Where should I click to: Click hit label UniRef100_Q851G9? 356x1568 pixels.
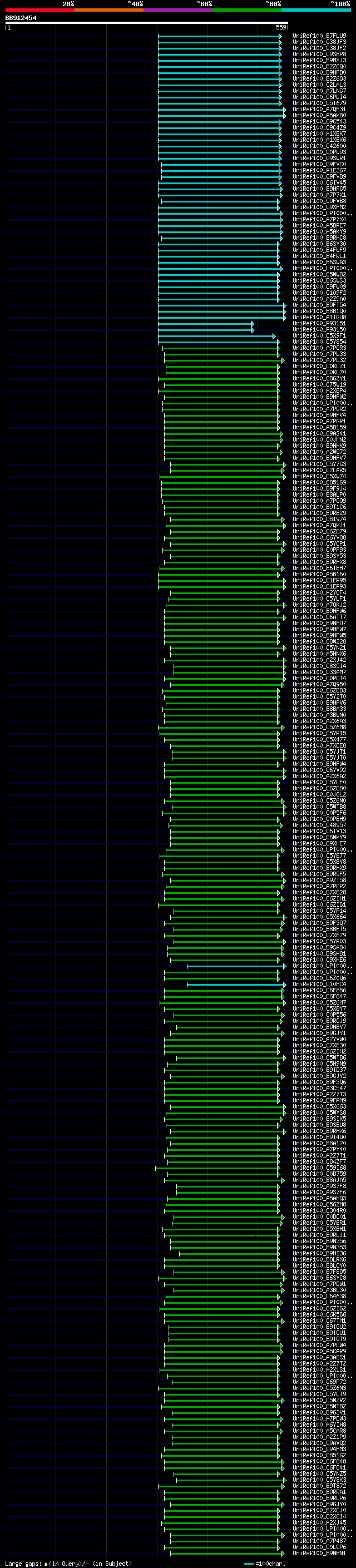pyautogui.click(x=319, y=483)
